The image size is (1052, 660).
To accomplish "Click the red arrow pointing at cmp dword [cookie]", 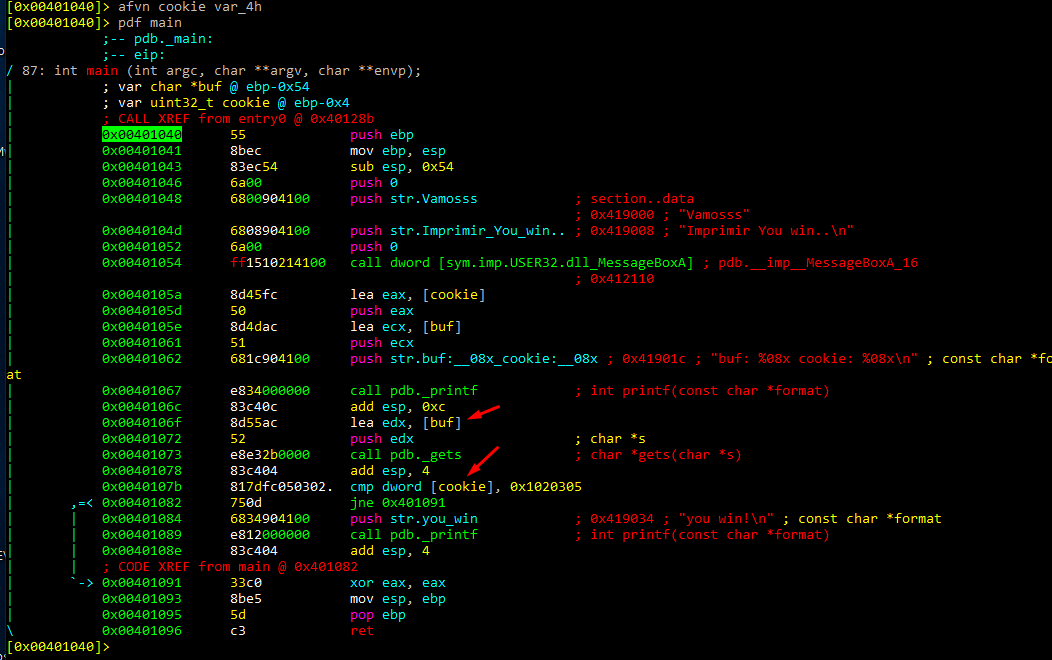I will click(483, 461).
